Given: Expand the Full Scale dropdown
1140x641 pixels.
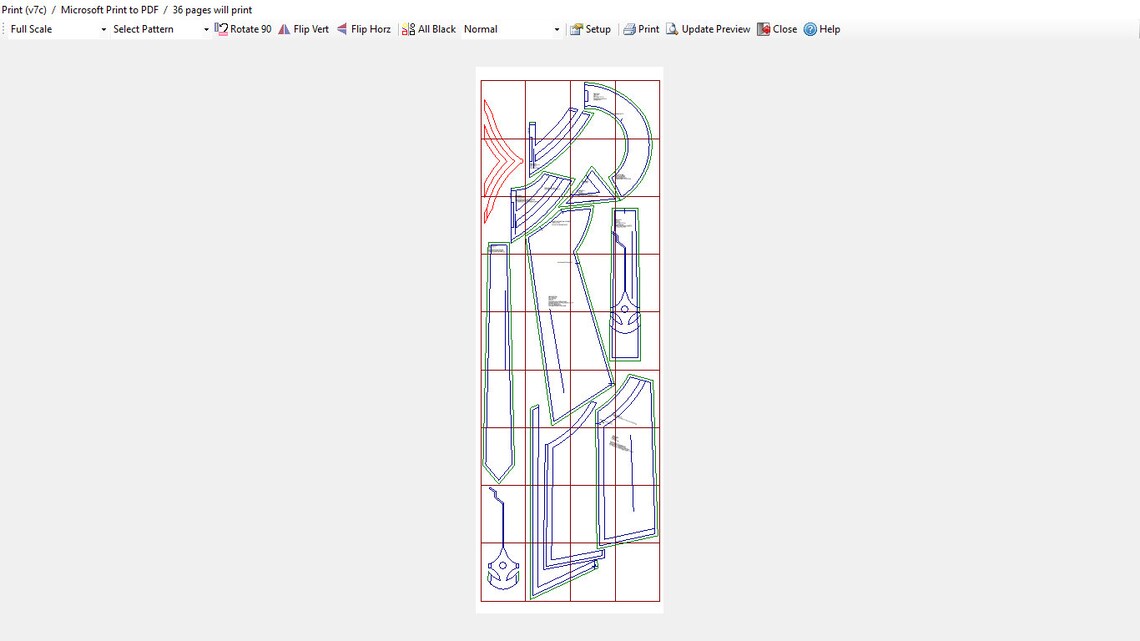Looking at the screenshot, I should click(57, 29).
